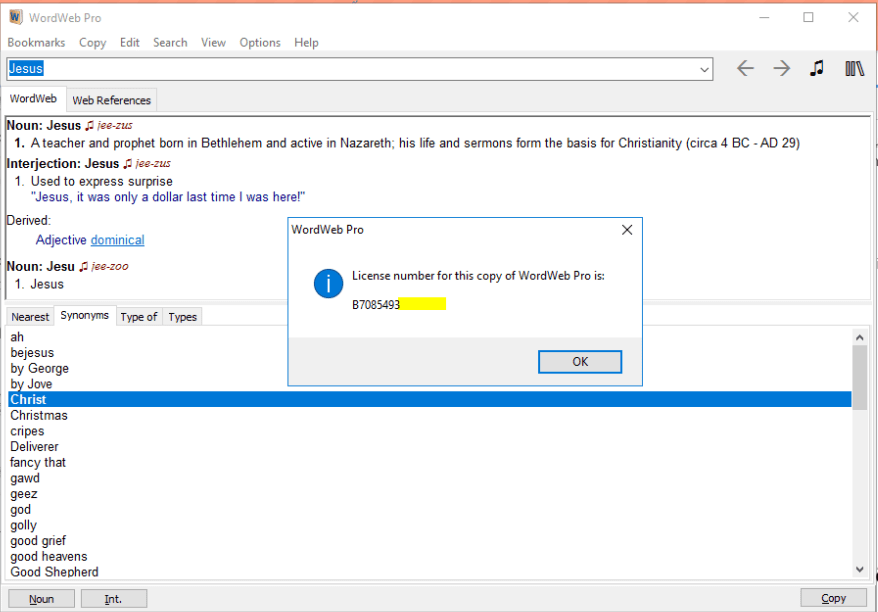Screen dimensions: 878x612
Task: Click the blue info icon in dialog
Action: [328, 283]
